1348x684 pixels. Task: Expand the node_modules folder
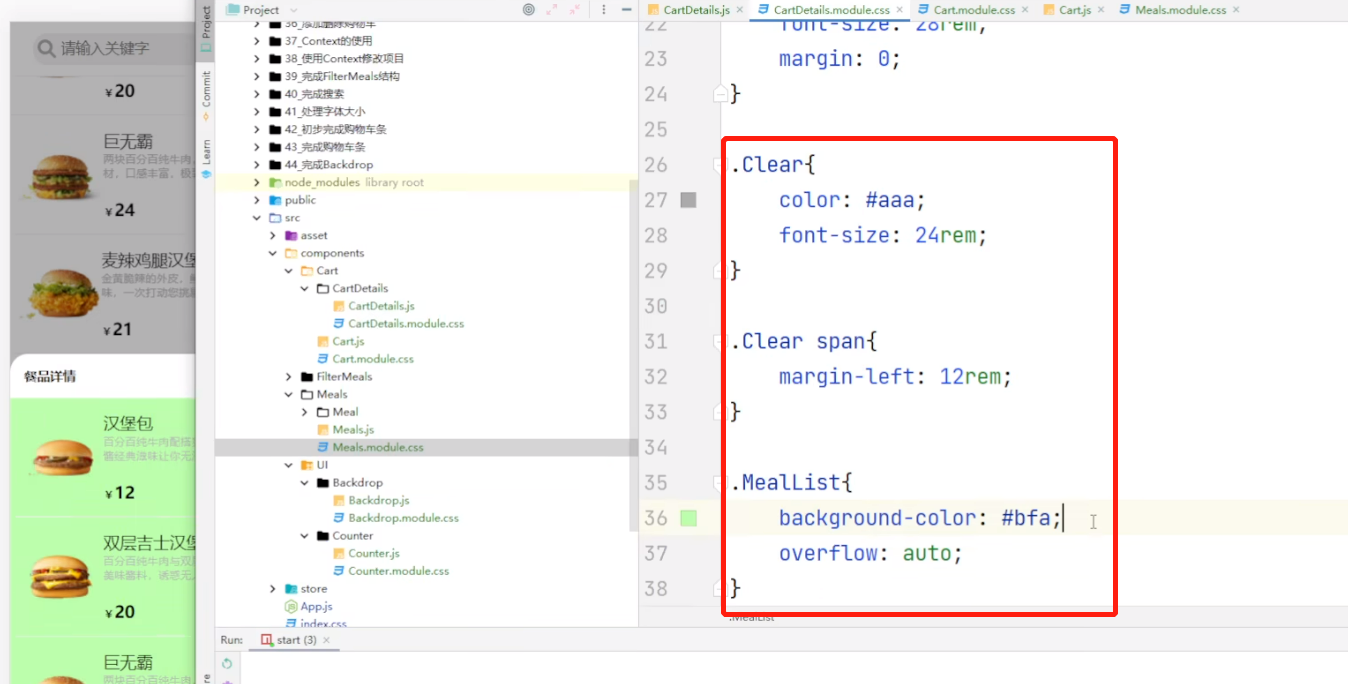pos(257,182)
